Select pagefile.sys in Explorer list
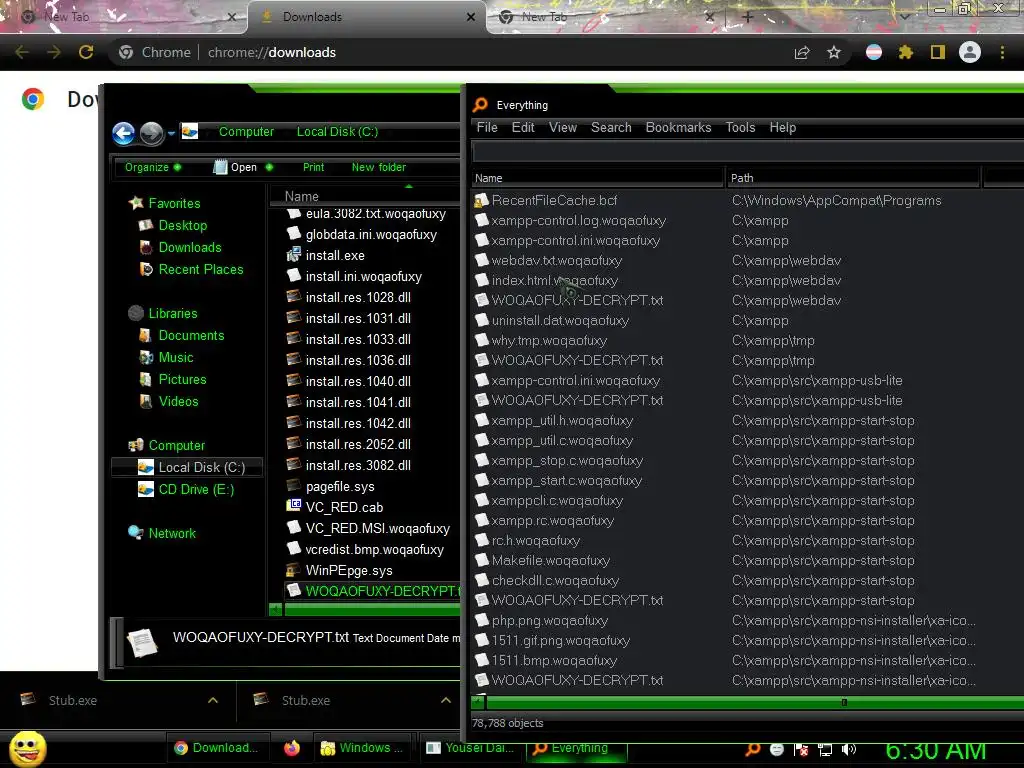Viewport: 1024px width, 768px height. pos(330,487)
